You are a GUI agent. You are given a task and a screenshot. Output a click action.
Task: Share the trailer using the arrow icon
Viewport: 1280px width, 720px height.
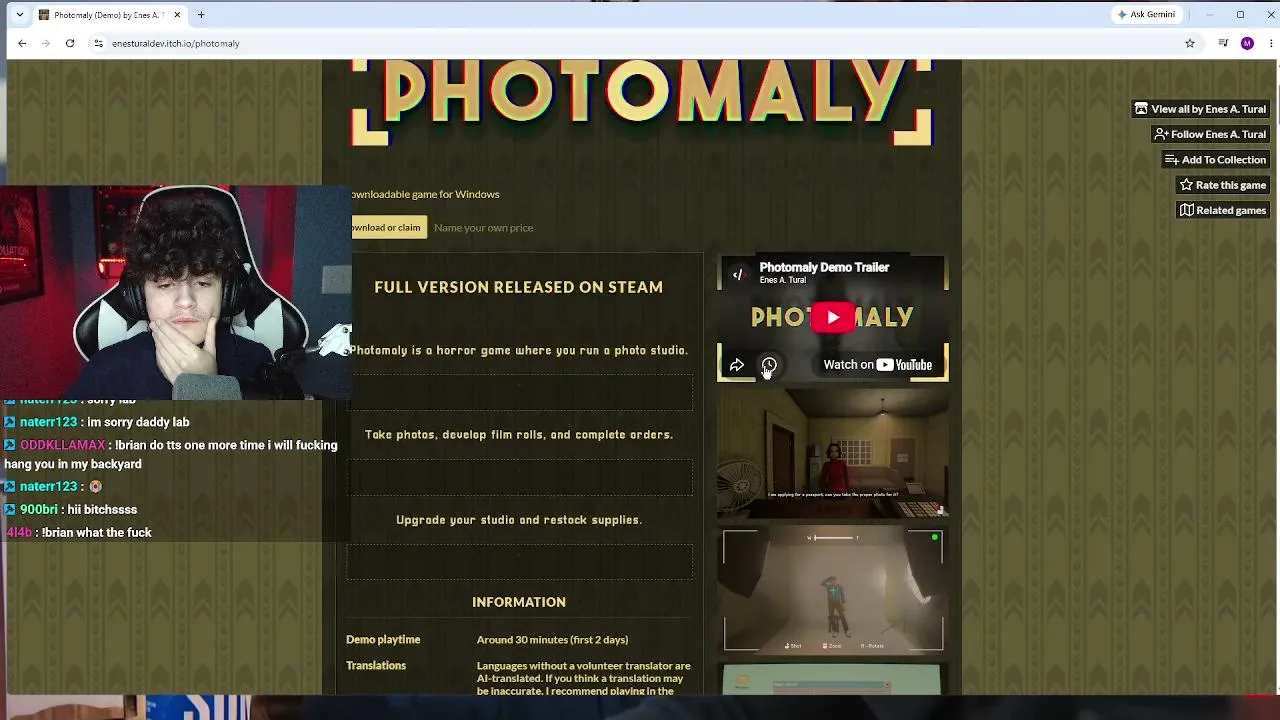(737, 365)
